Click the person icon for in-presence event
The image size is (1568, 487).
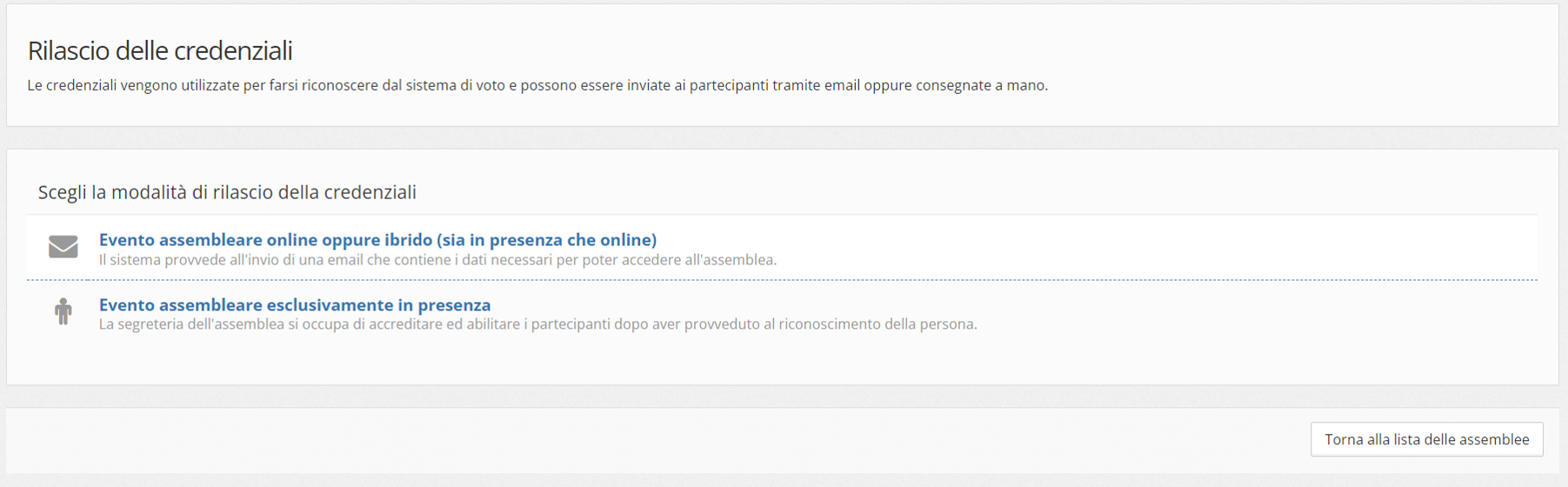click(63, 311)
